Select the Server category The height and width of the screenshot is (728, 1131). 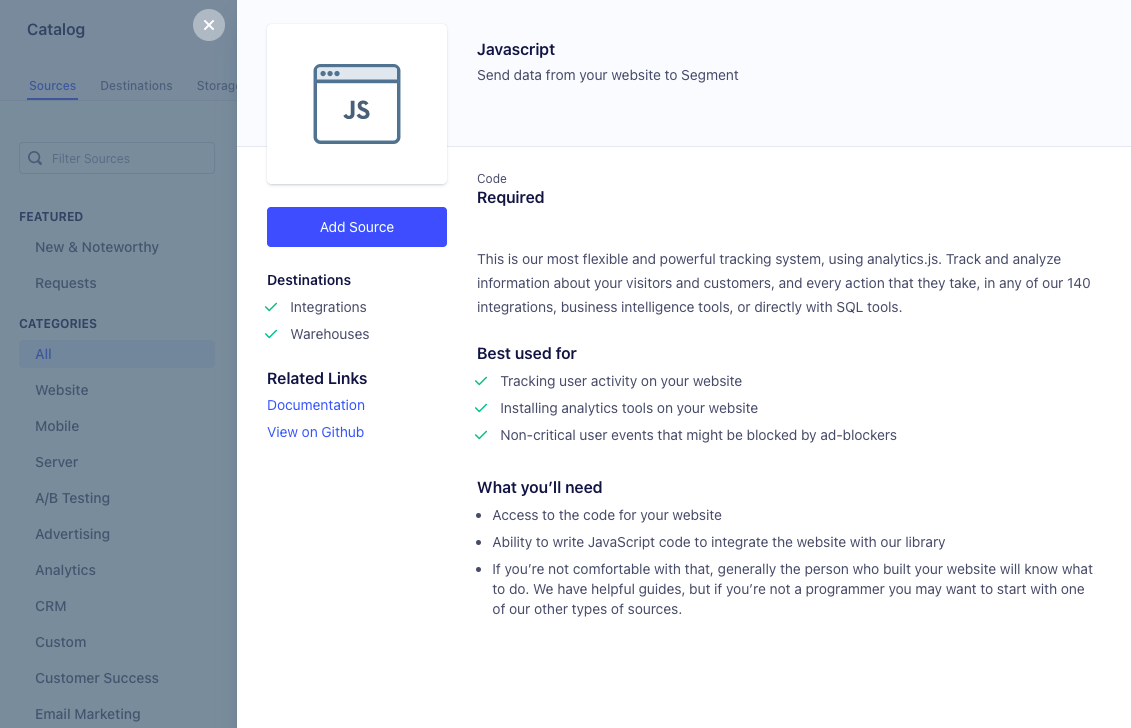click(x=56, y=462)
